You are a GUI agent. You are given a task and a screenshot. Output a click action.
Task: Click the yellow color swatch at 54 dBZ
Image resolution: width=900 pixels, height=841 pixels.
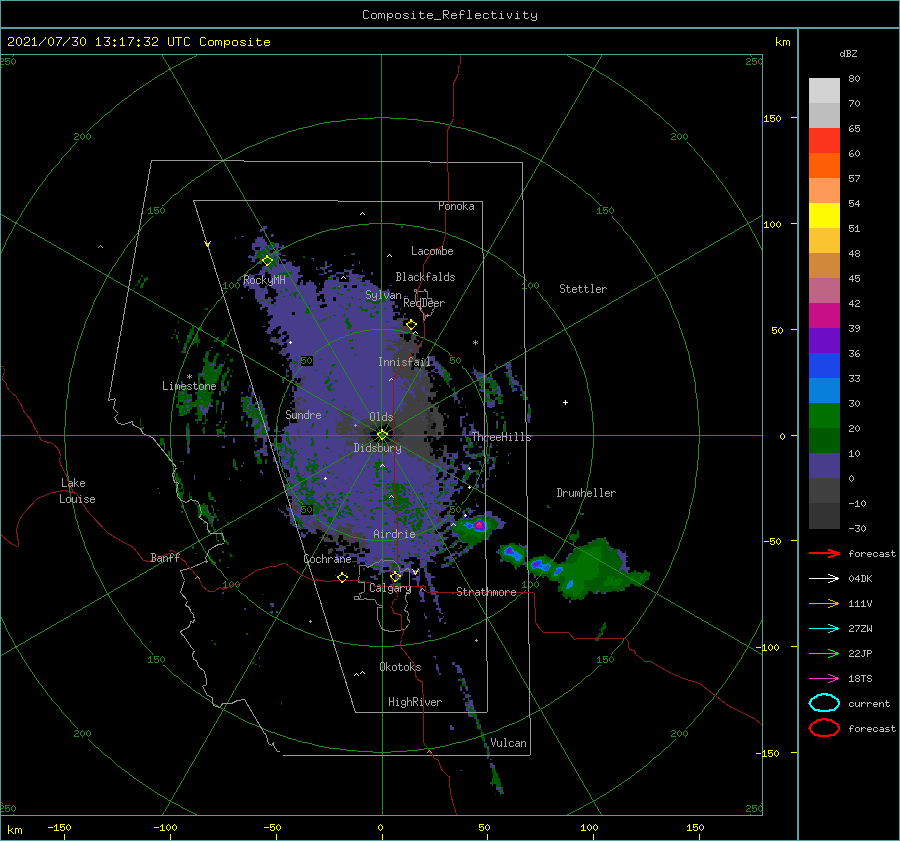pyautogui.click(x=824, y=215)
